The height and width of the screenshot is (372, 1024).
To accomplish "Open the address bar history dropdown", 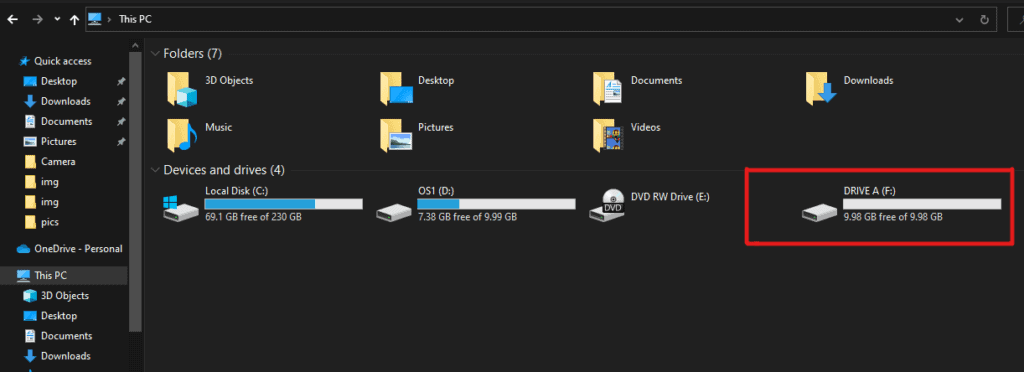I will pyautogui.click(x=959, y=20).
